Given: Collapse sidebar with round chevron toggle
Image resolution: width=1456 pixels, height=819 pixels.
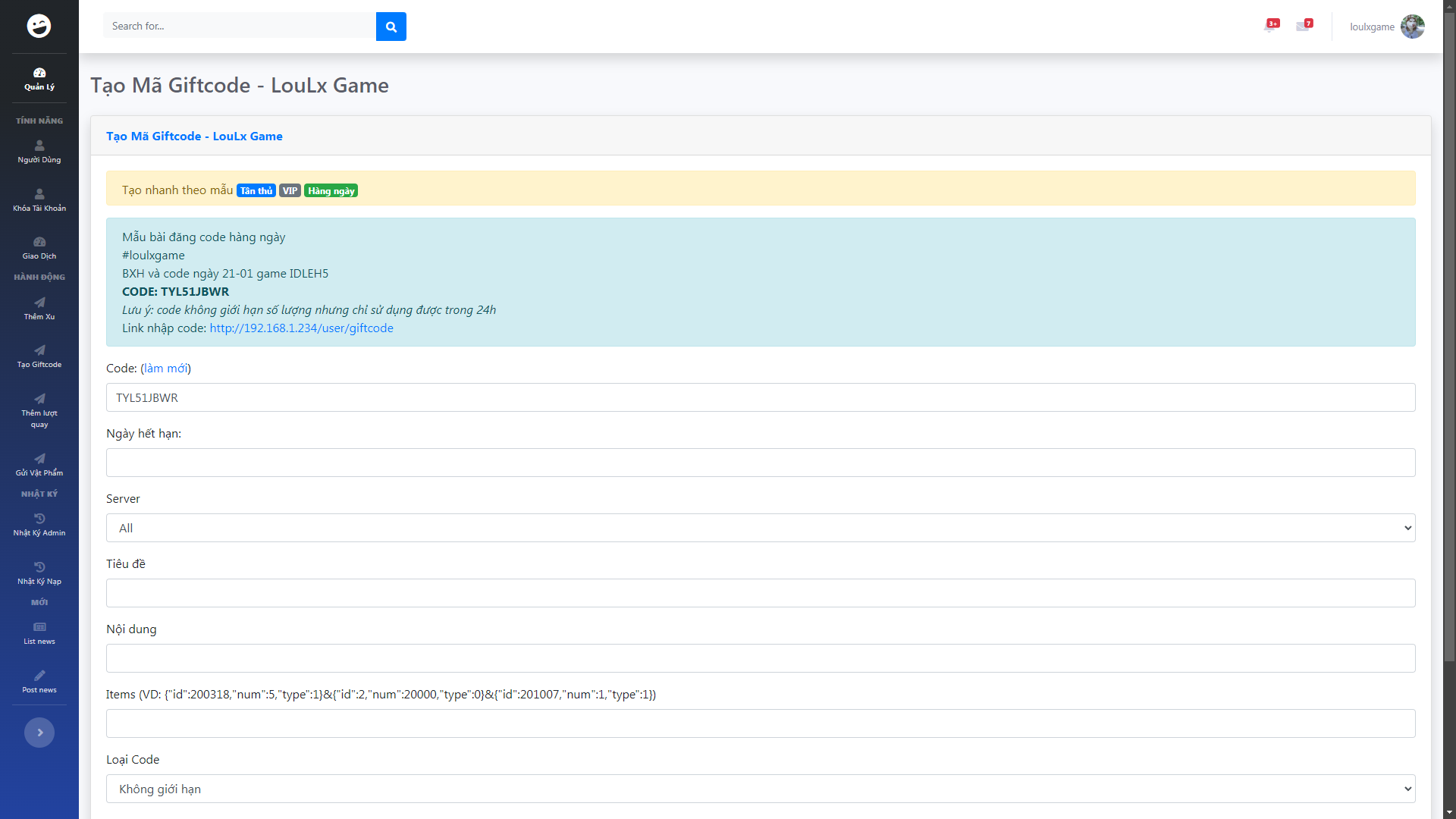Looking at the screenshot, I should coord(39,733).
